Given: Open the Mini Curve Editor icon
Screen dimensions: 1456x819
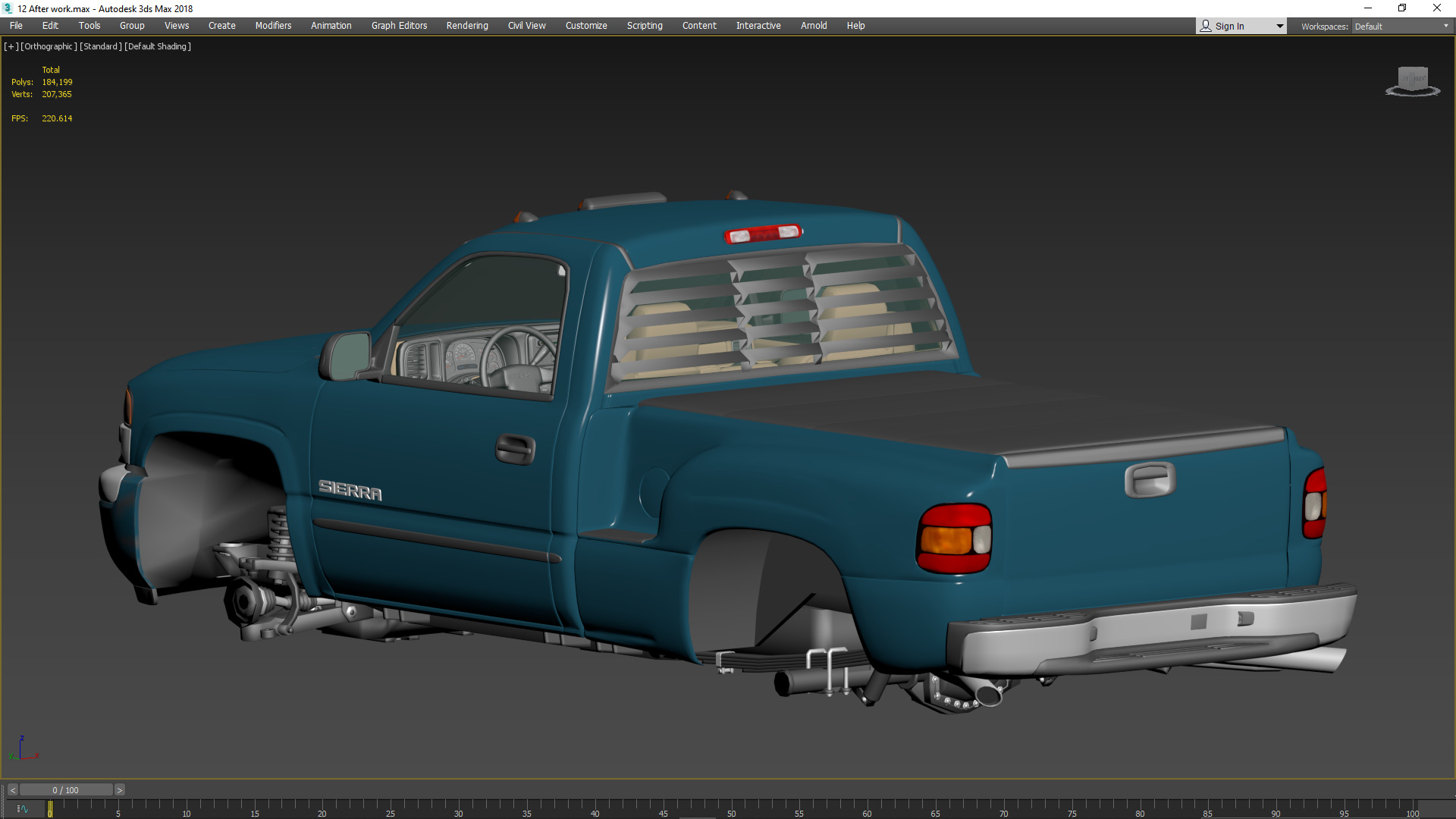Looking at the screenshot, I should pyautogui.click(x=22, y=809).
